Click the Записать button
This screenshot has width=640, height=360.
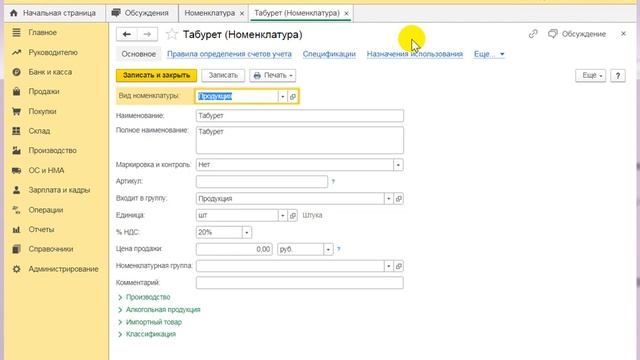[x=223, y=76]
